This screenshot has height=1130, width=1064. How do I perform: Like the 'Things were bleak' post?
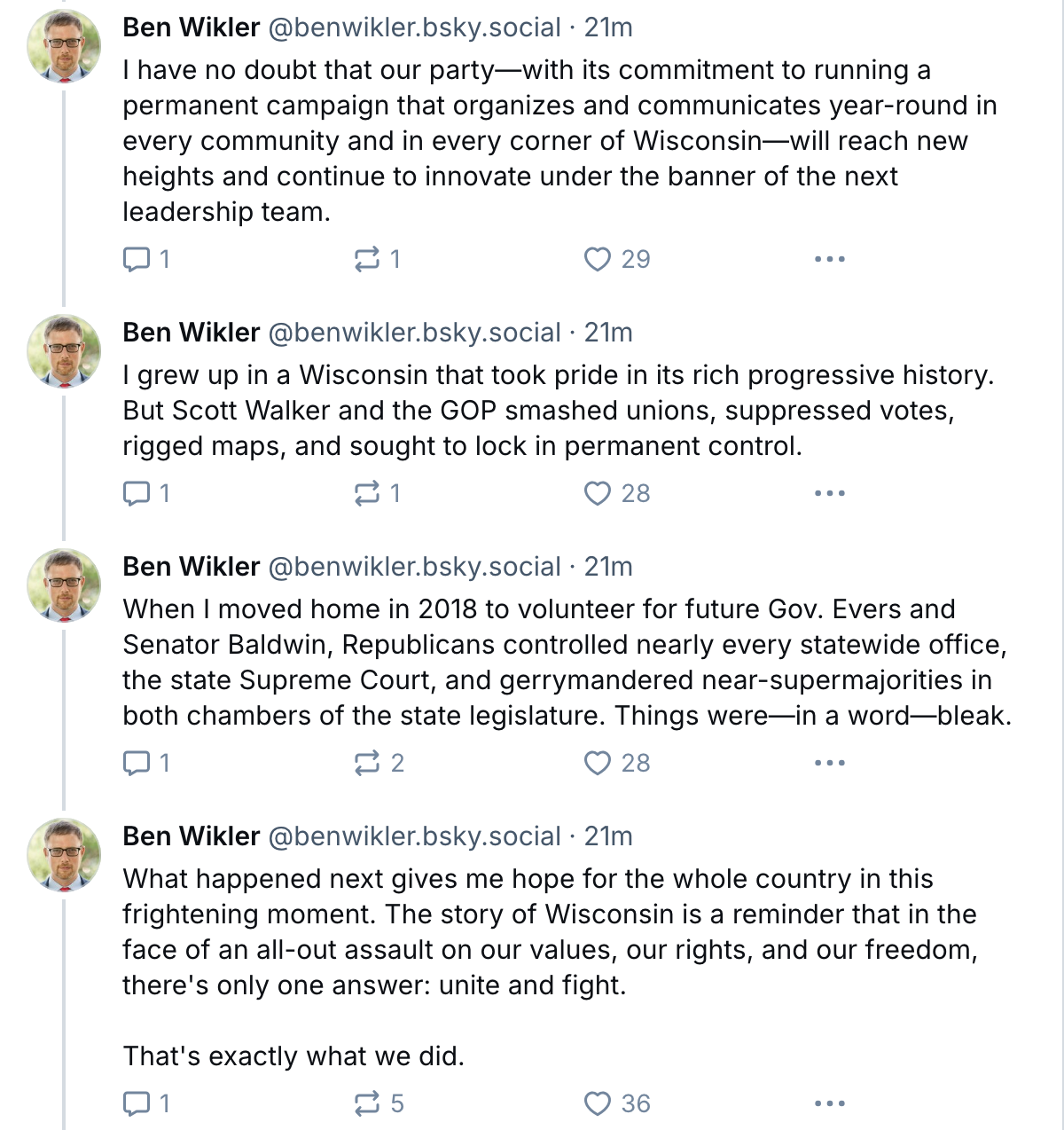[x=617, y=763]
